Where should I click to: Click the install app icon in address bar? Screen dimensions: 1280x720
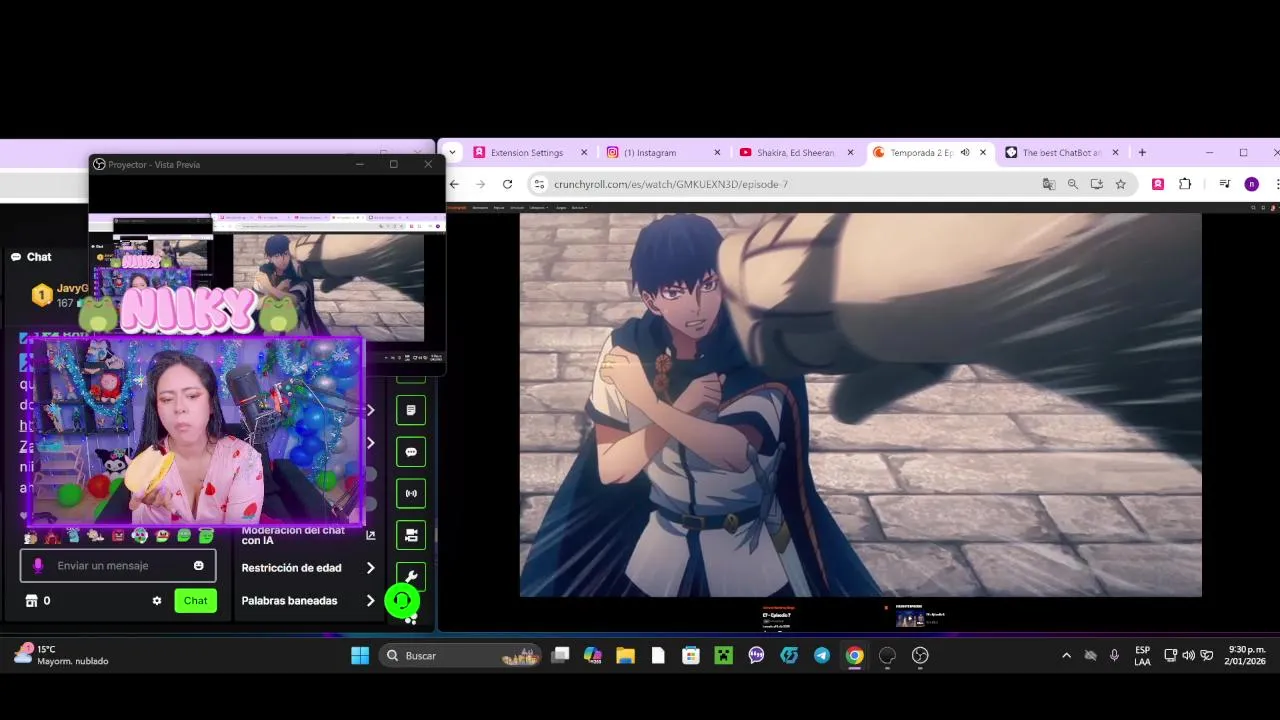(x=1096, y=184)
